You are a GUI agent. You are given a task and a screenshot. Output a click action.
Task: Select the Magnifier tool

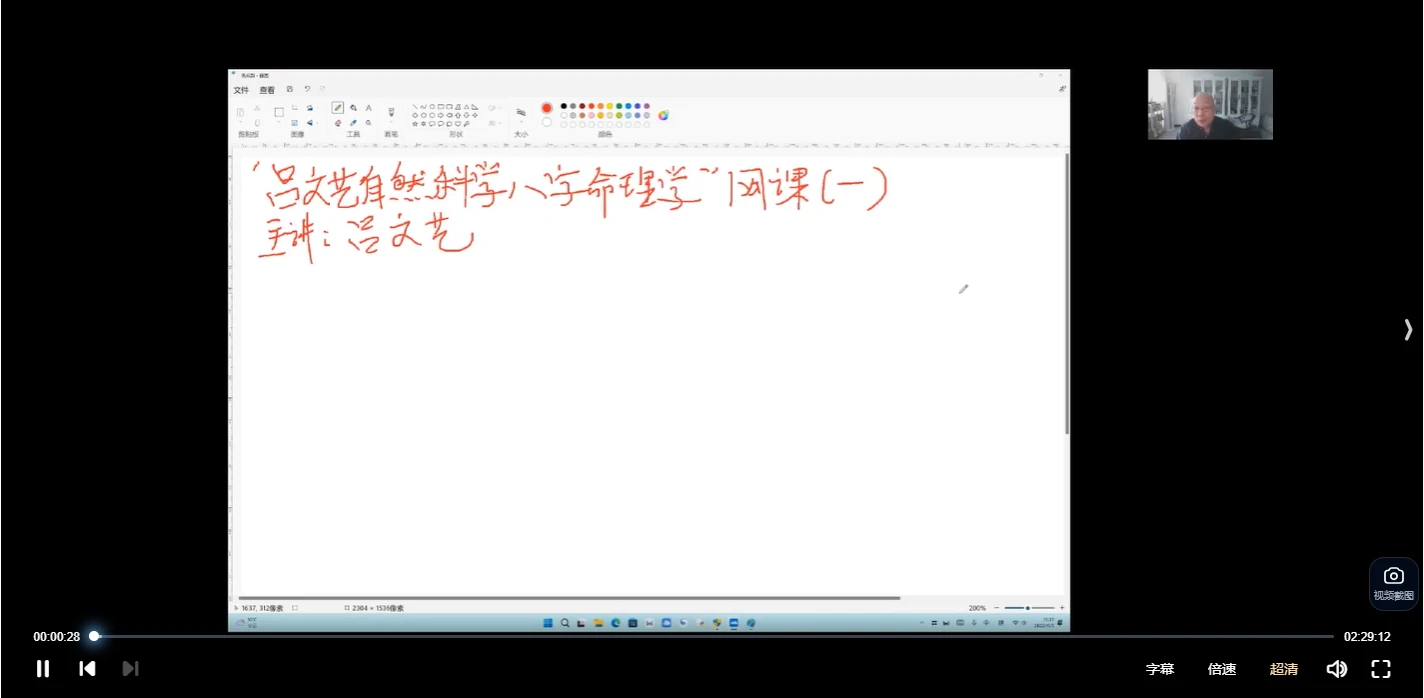(x=368, y=123)
